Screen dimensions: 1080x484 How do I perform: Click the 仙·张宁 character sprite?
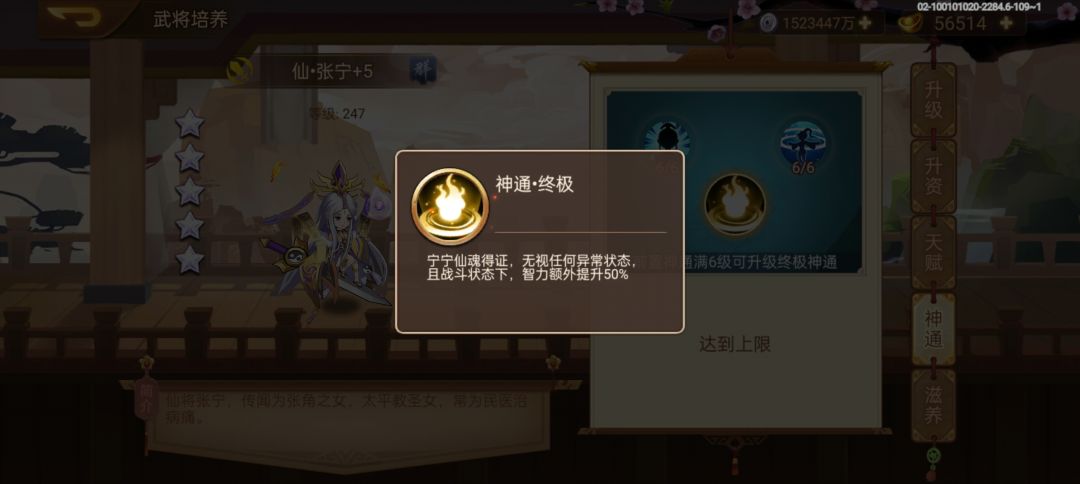tap(331, 238)
